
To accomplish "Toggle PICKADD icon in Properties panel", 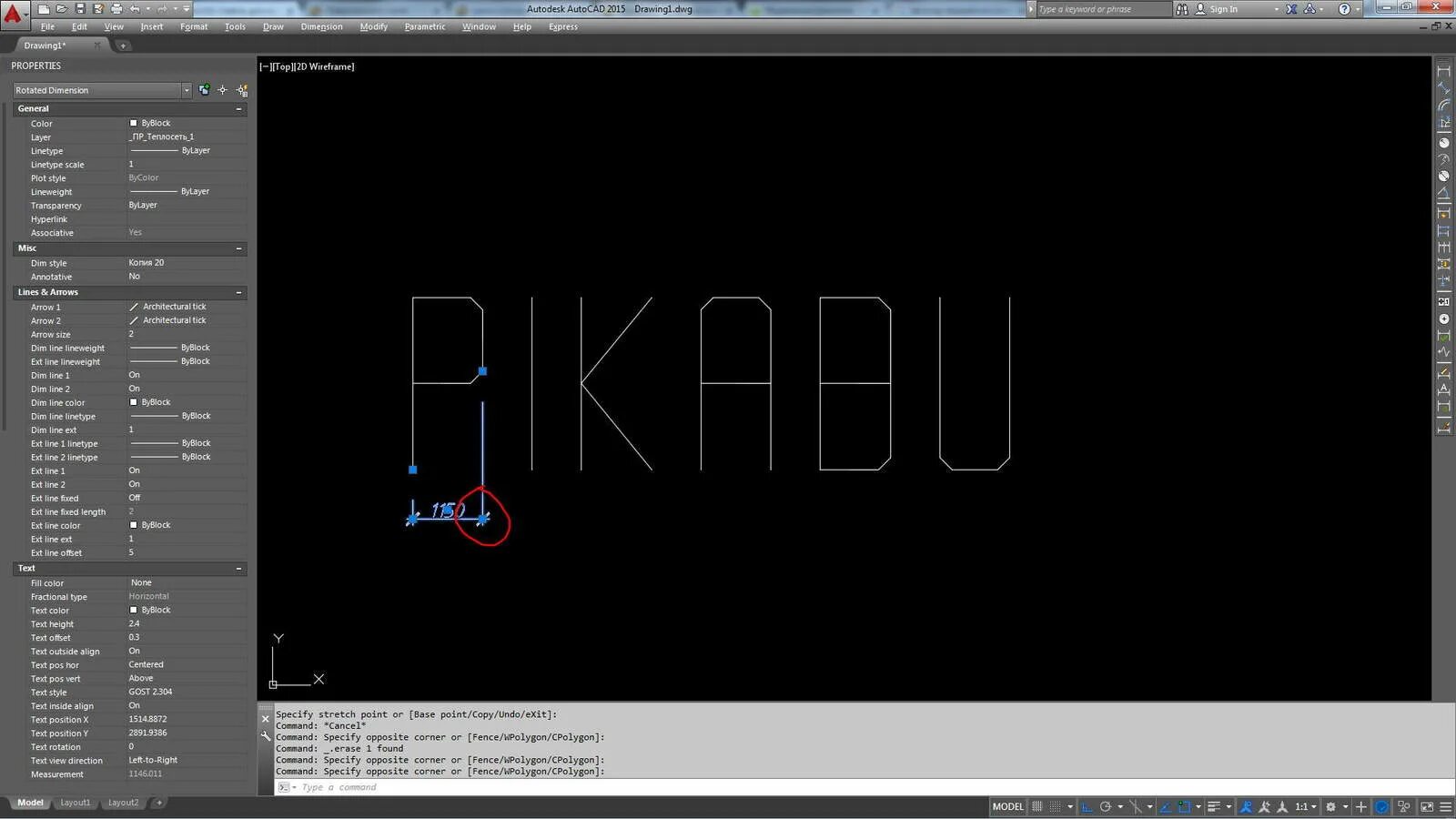I will [204, 90].
